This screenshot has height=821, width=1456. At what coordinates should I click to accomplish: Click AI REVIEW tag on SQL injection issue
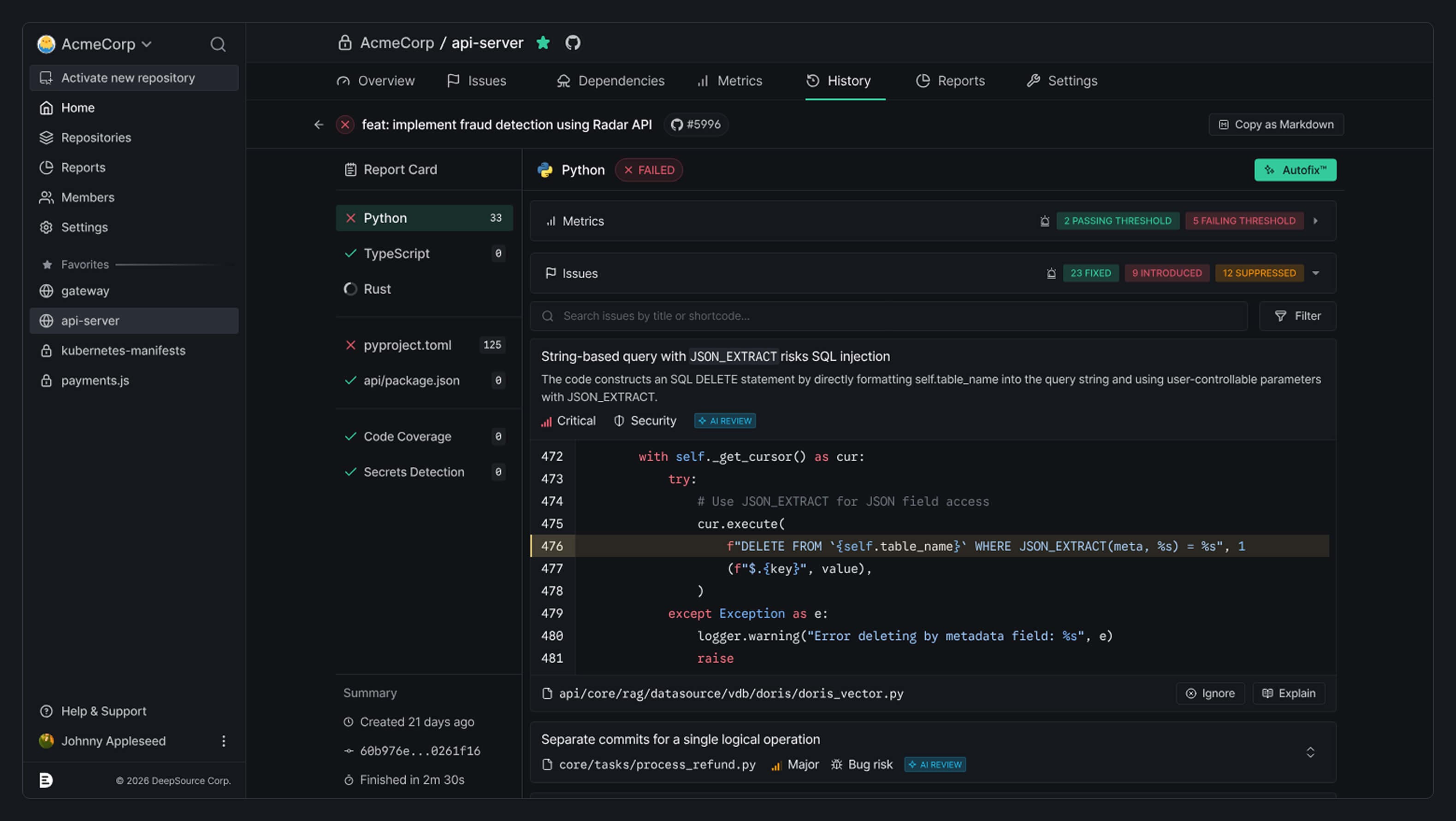[x=725, y=421]
